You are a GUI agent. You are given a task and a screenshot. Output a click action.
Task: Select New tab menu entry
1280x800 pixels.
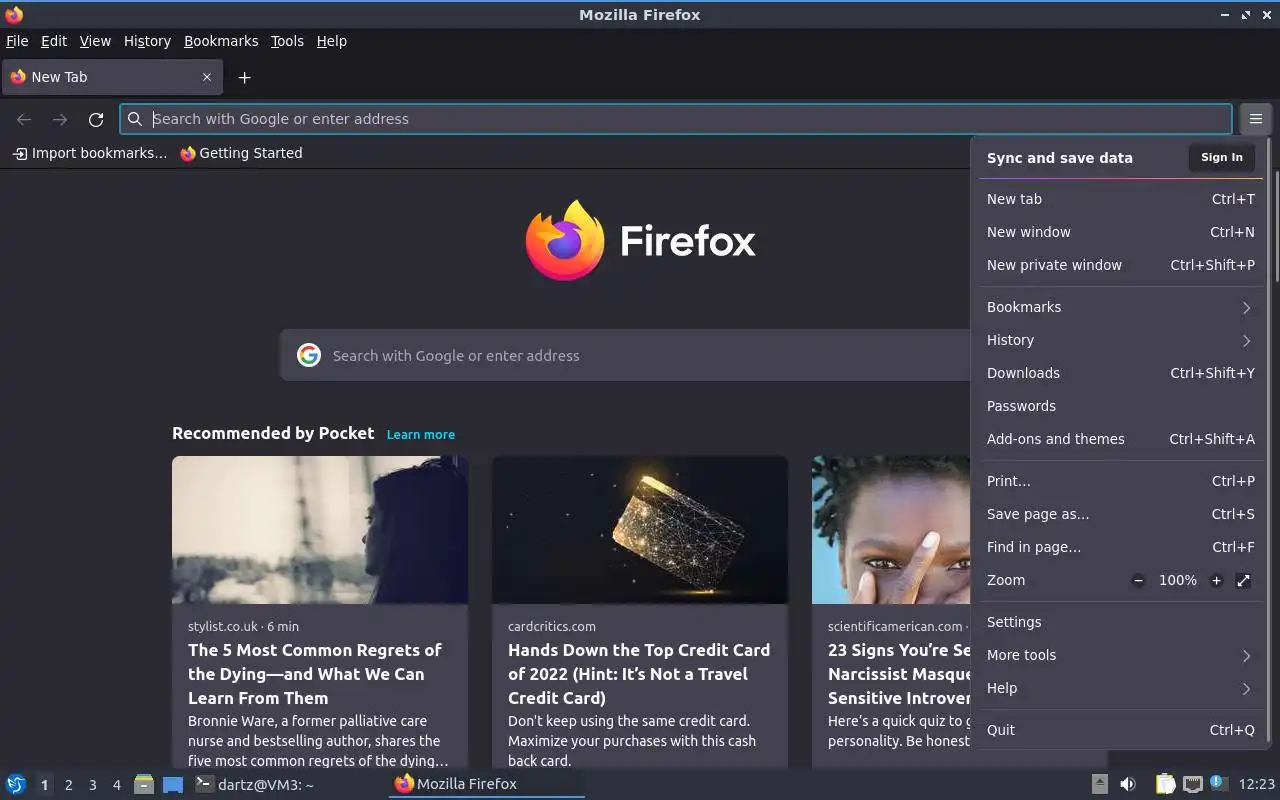point(1119,199)
